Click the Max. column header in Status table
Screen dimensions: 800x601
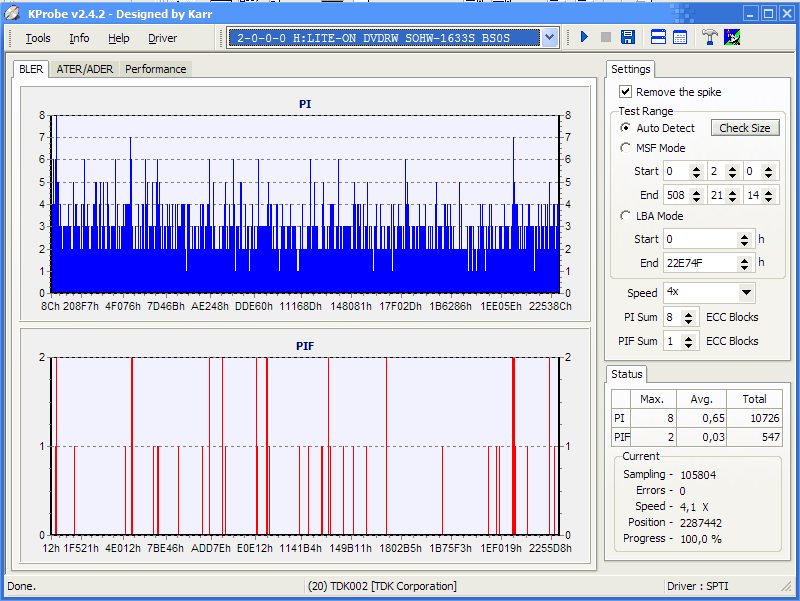tap(652, 399)
